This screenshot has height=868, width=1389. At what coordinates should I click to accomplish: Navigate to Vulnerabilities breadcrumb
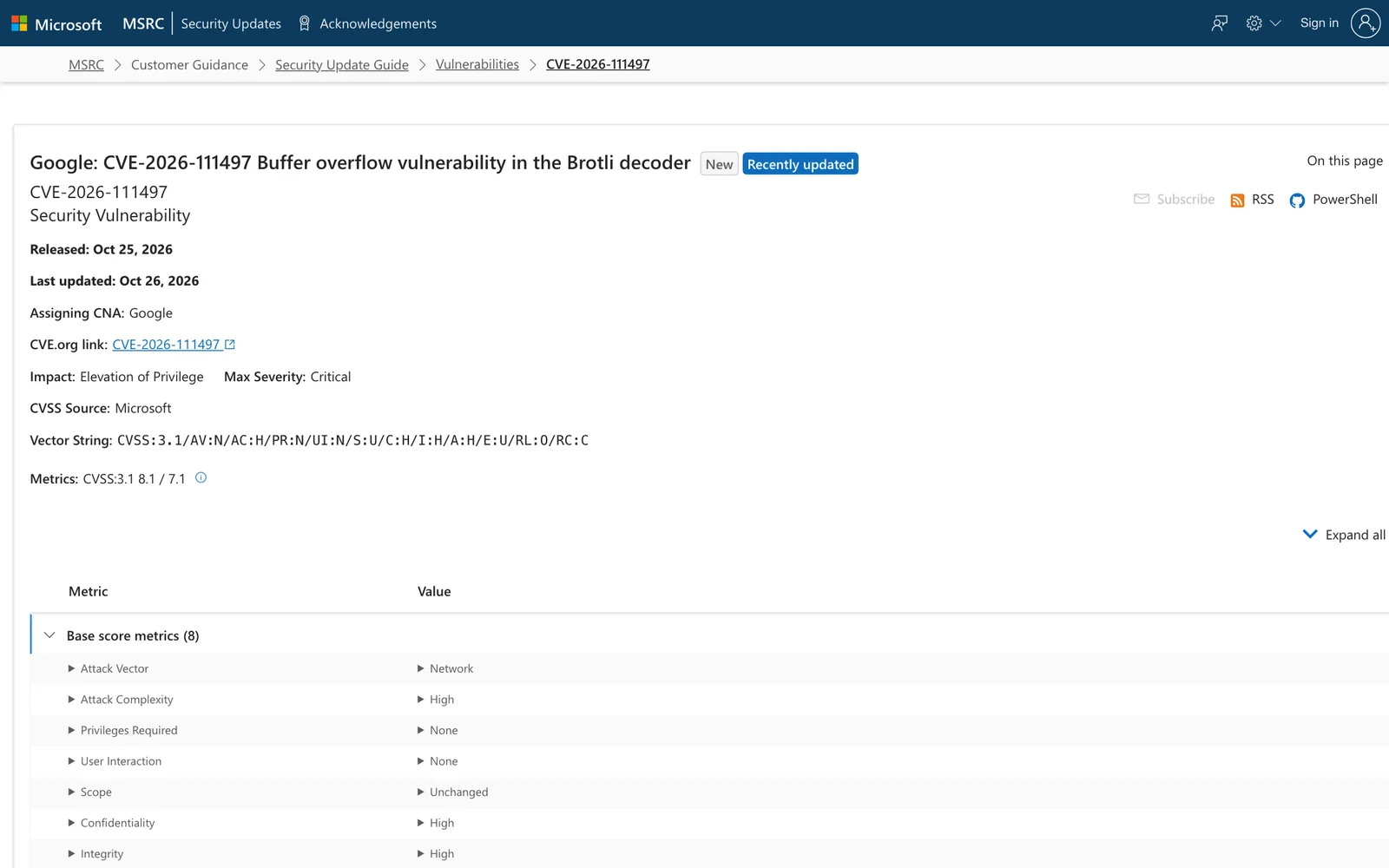(477, 64)
